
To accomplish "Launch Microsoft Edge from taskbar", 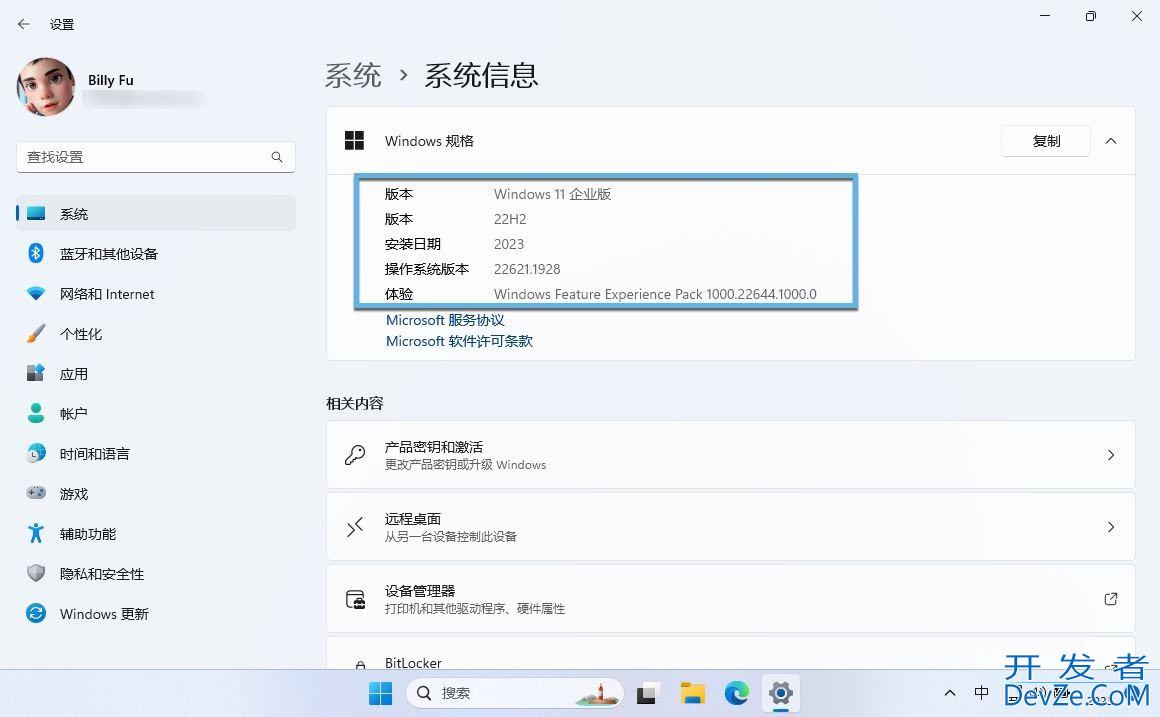I will [x=736, y=693].
